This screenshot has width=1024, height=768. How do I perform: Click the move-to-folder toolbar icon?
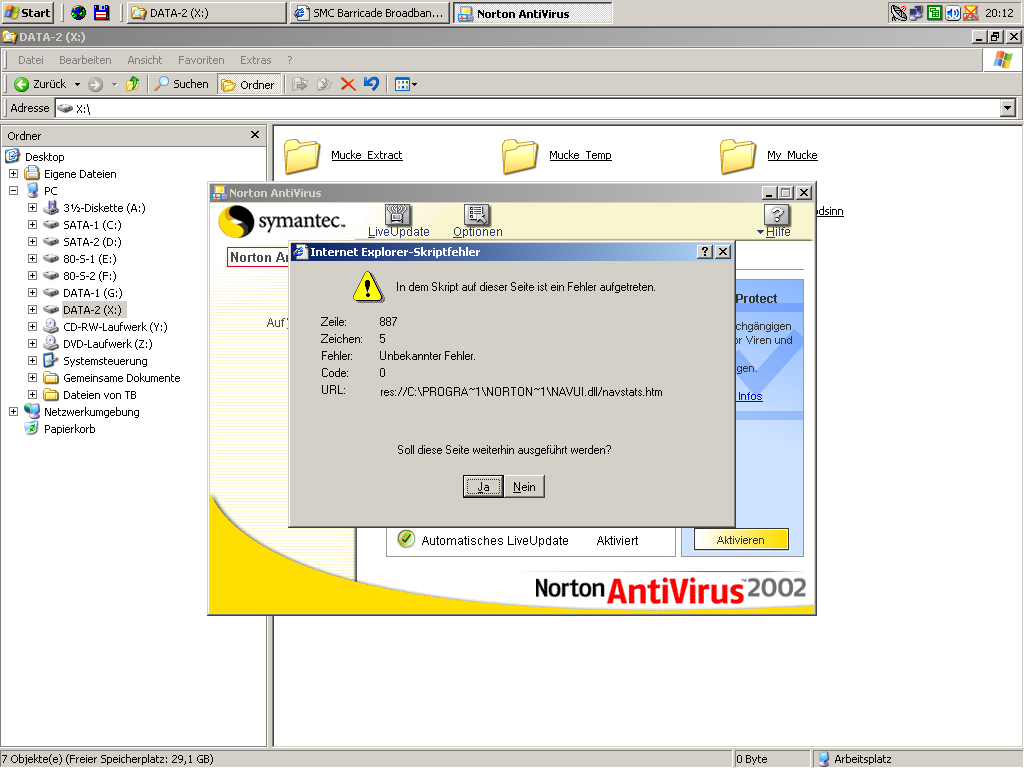click(x=300, y=84)
